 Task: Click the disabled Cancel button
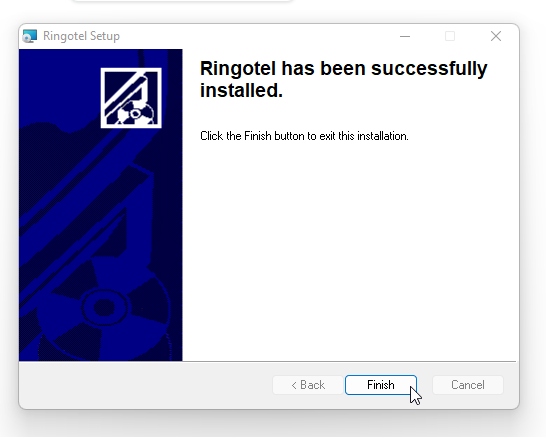[x=468, y=385]
